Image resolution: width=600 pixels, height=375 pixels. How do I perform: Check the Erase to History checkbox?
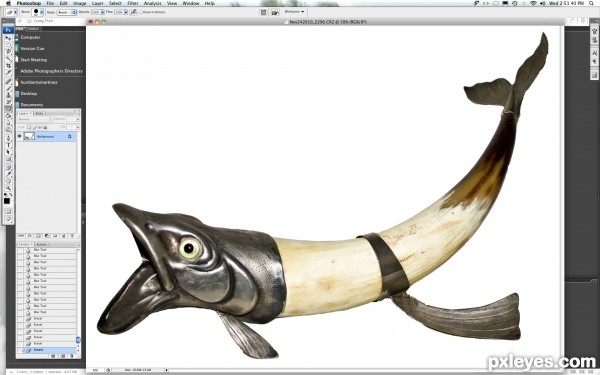pos(141,12)
